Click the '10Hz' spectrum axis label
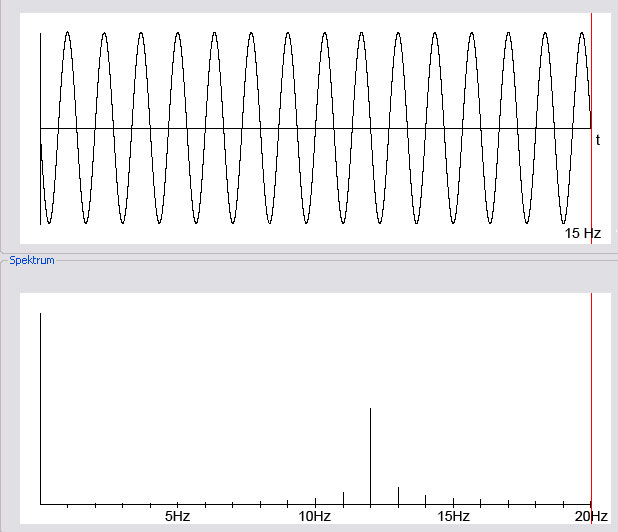Viewport: 618px width, 532px height. [315, 516]
